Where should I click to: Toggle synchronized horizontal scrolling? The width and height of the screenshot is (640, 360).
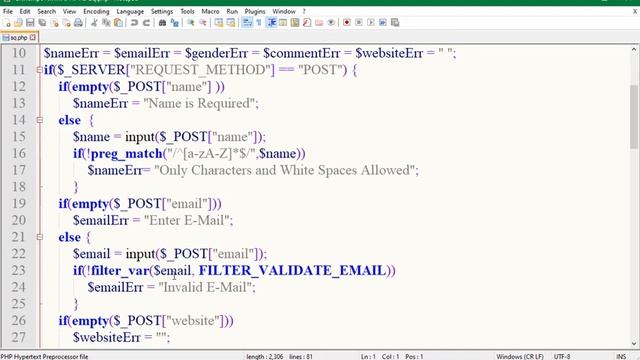231,23
